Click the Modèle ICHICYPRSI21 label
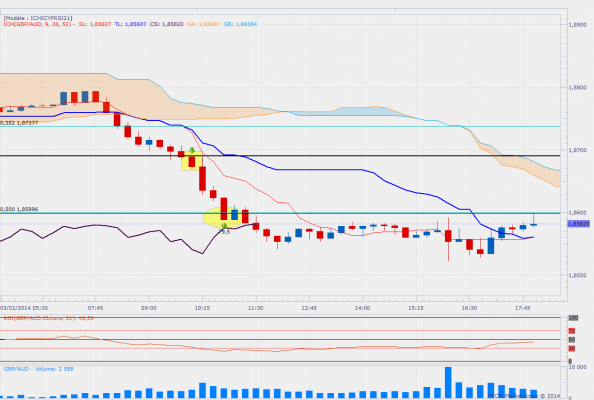Viewport: 594px width, 400px height. pyautogui.click(x=38, y=18)
